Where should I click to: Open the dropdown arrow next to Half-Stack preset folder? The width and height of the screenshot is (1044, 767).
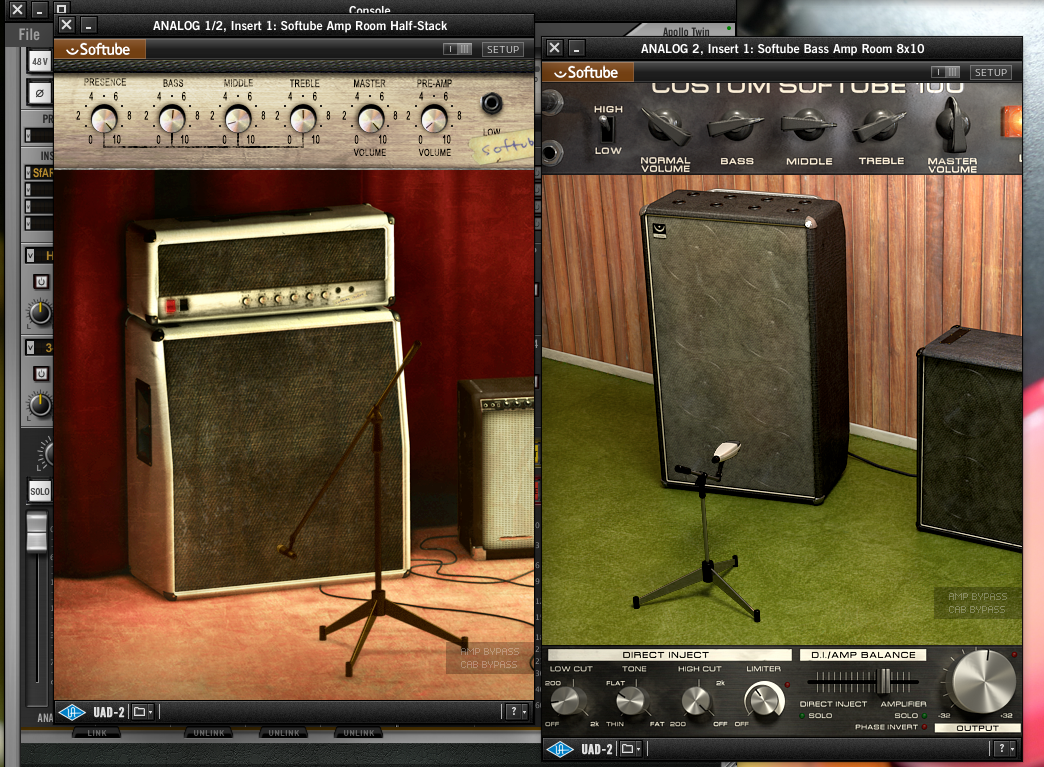coord(151,711)
